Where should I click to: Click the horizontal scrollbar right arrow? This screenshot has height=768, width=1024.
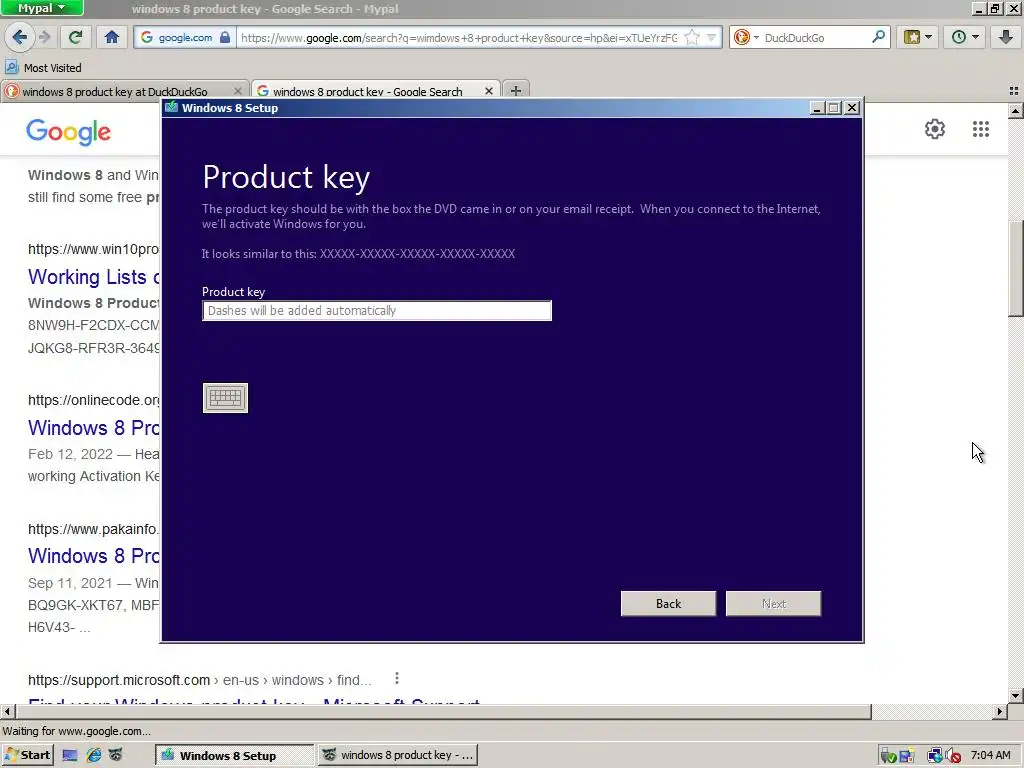999,711
